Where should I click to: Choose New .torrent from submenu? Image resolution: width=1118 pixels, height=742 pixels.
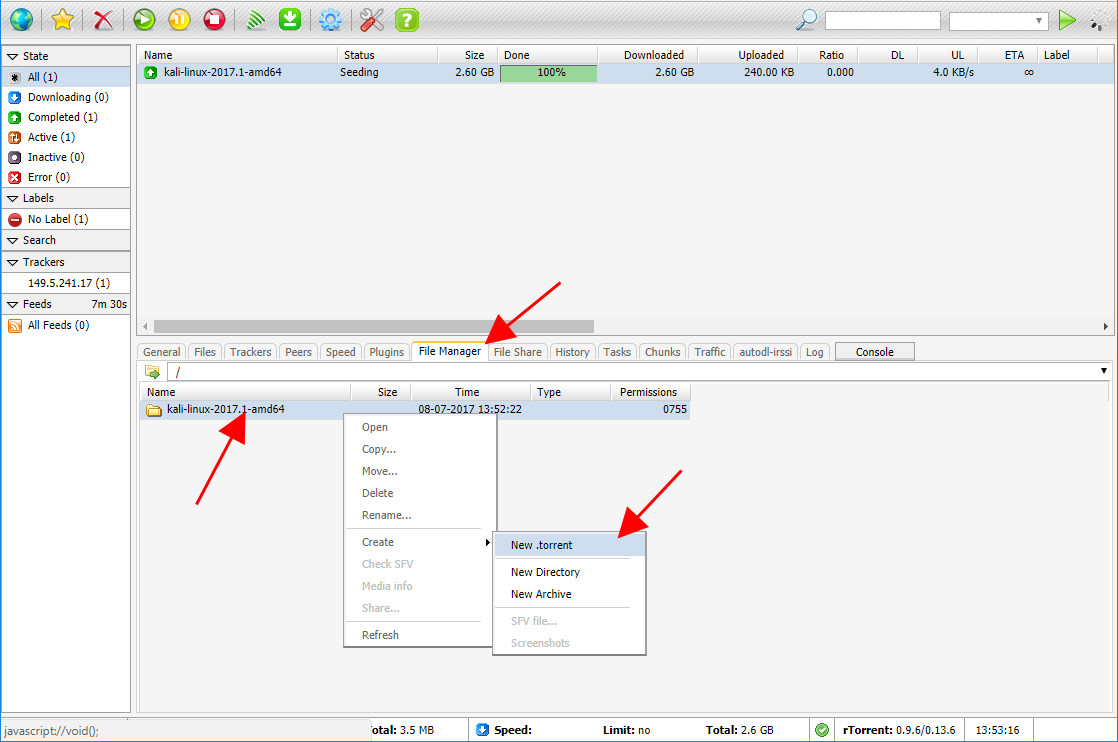tap(570, 545)
